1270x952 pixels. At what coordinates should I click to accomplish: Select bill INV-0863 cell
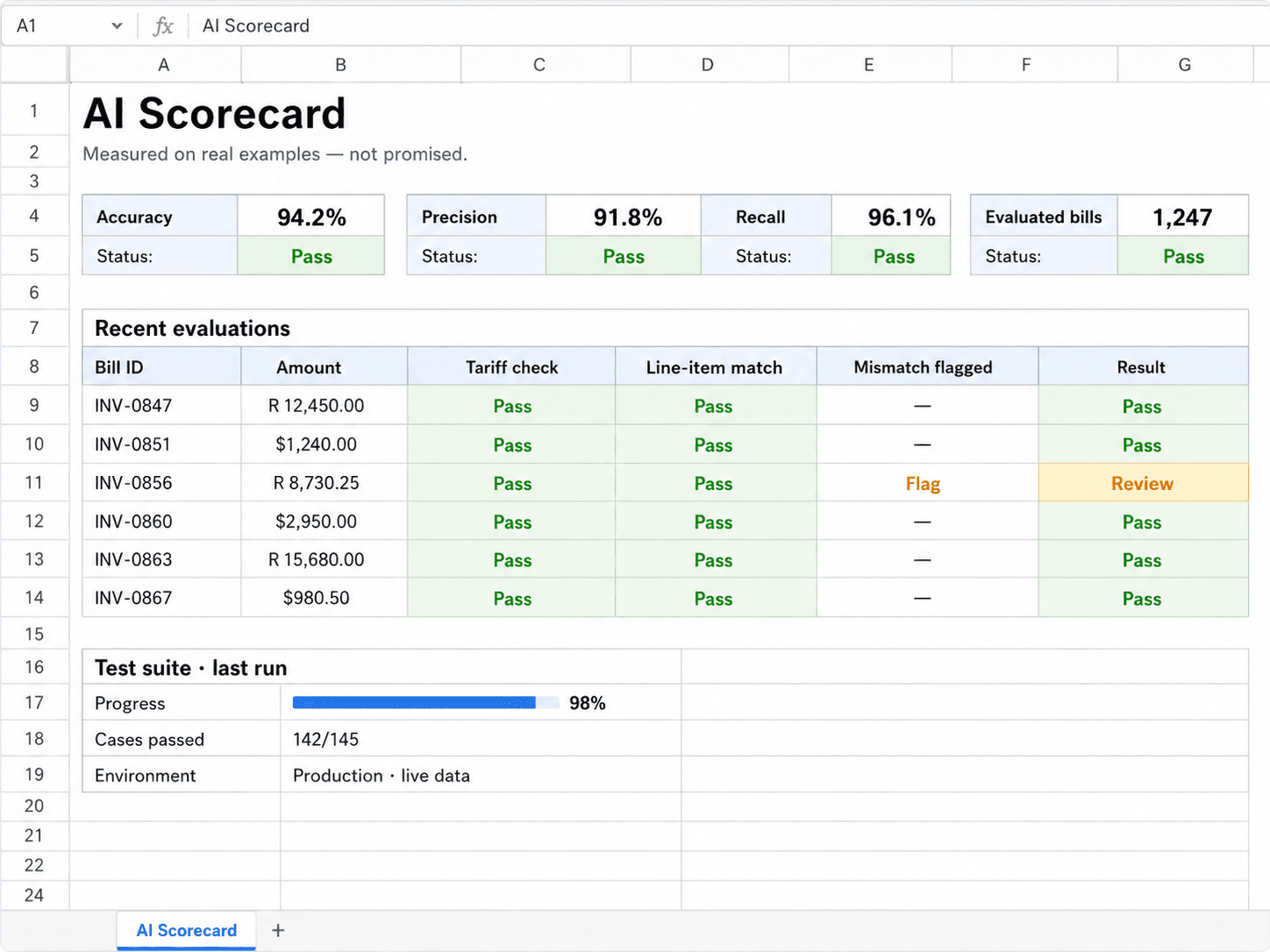[161, 559]
